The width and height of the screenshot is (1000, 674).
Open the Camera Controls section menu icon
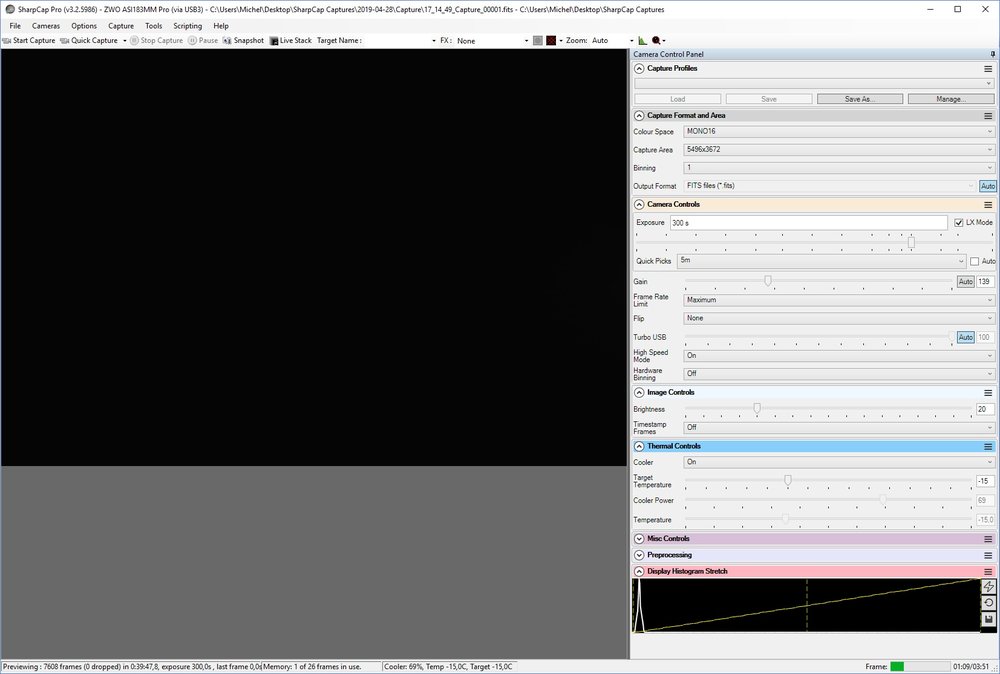click(988, 204)
